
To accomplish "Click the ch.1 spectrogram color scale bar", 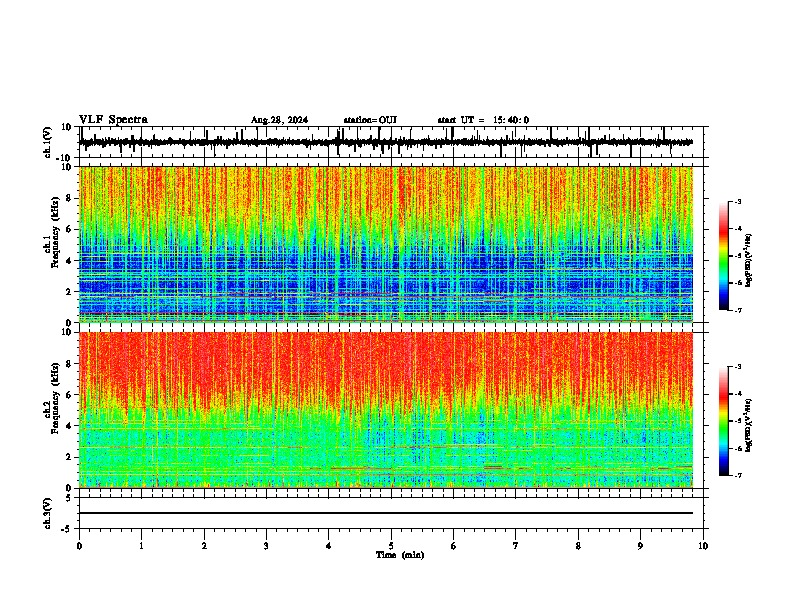I will coord(724,256).
